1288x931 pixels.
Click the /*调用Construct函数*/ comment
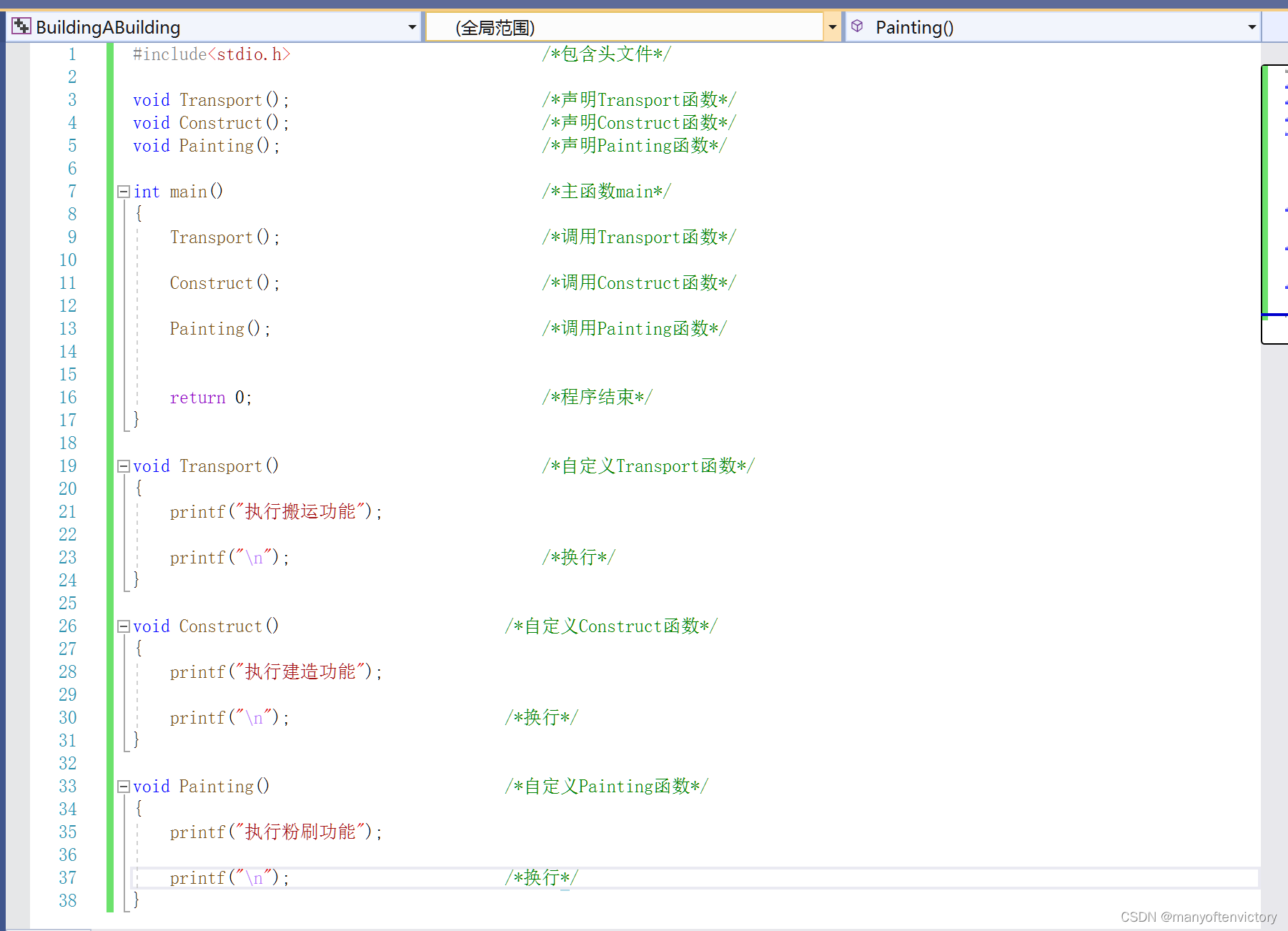click(x=638, y=283)
